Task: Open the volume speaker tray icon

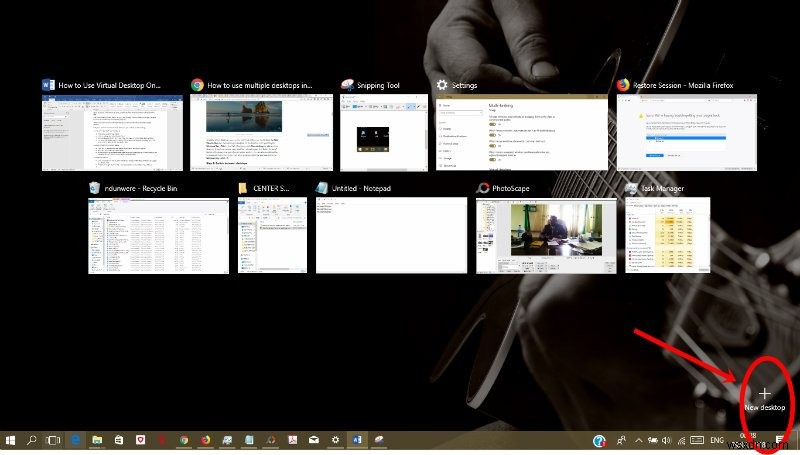Action: pyautogui.click(x=666, y=440)
